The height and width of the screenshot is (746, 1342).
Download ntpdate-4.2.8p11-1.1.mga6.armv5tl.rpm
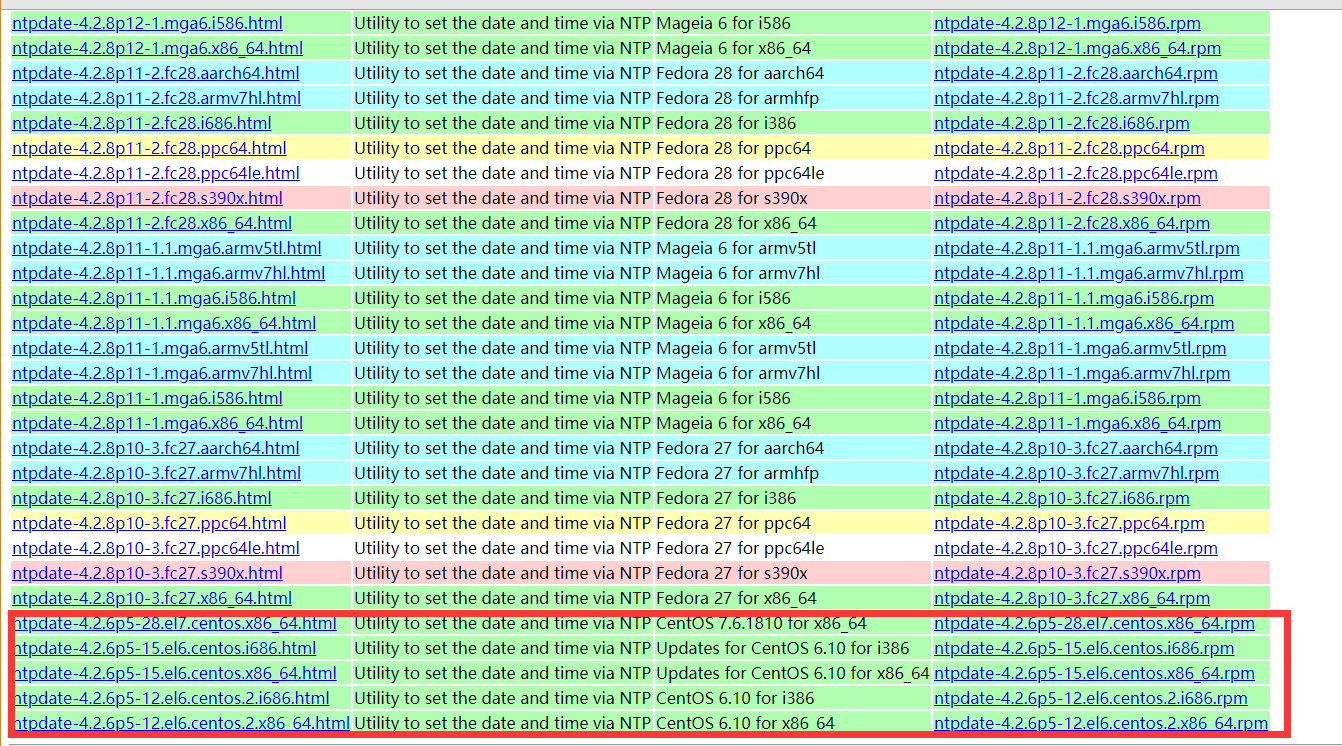click(x=1087, y=248)
